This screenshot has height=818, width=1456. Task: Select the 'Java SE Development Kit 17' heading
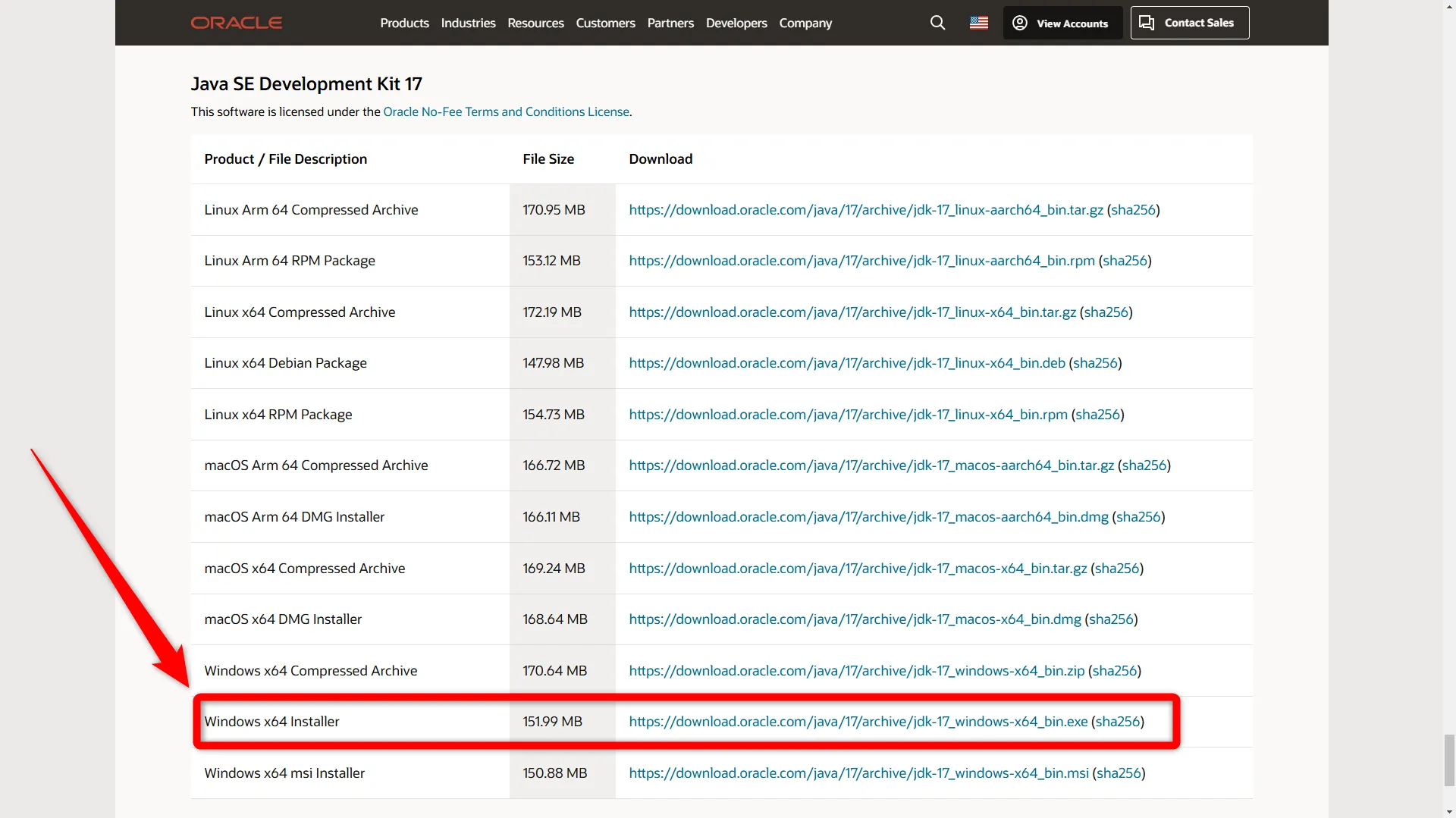tap(306, 83)
